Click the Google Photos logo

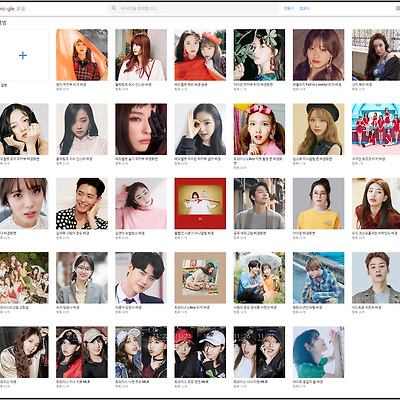[12, 9]
